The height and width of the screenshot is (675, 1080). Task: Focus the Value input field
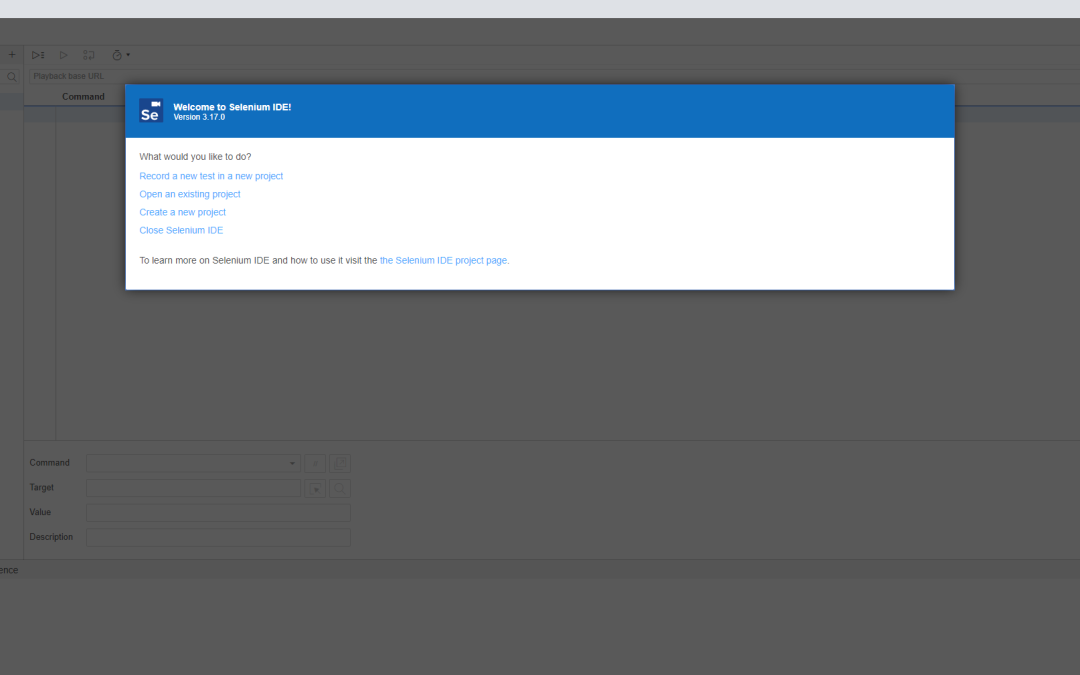point(218,512)
